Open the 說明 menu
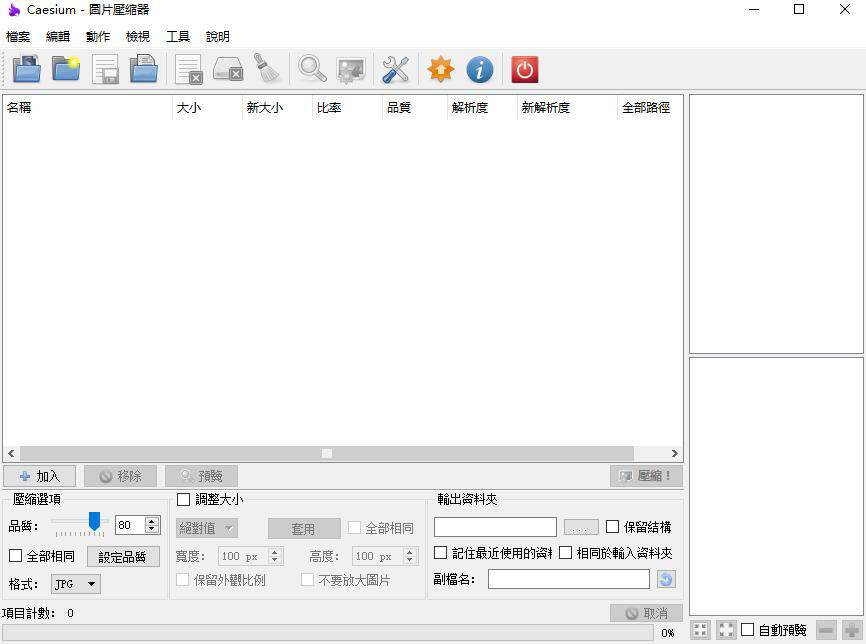Screen dimensions: 866x644 pos(218,36)
